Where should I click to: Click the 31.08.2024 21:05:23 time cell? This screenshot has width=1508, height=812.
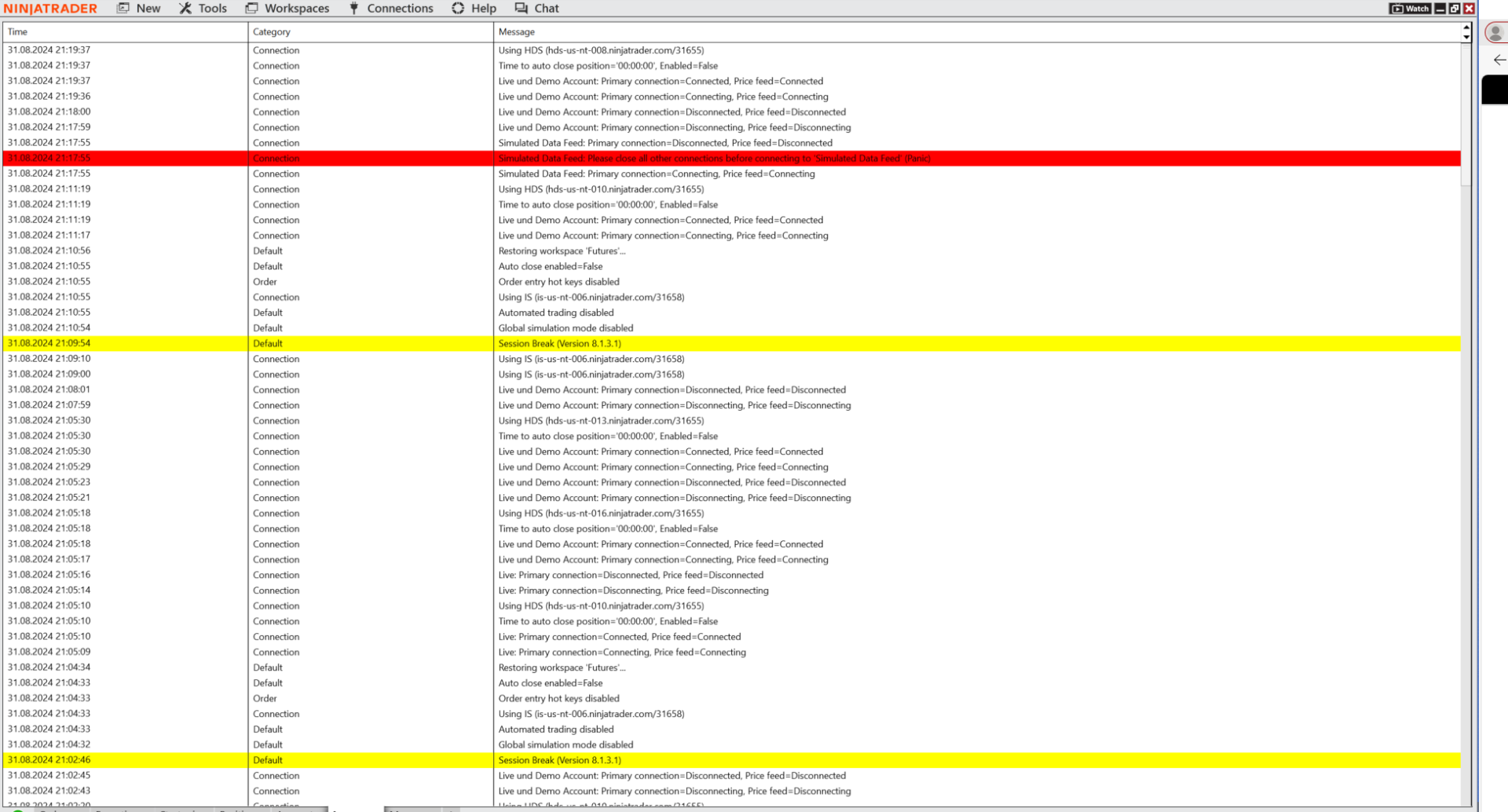pyautogui.click(x=49, y=482)
